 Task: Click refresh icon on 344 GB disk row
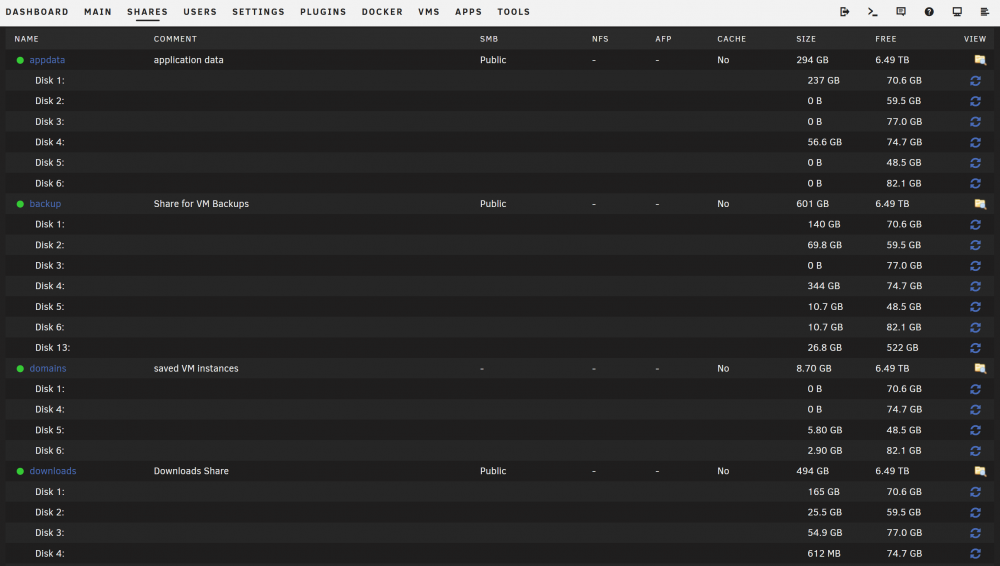975,286
